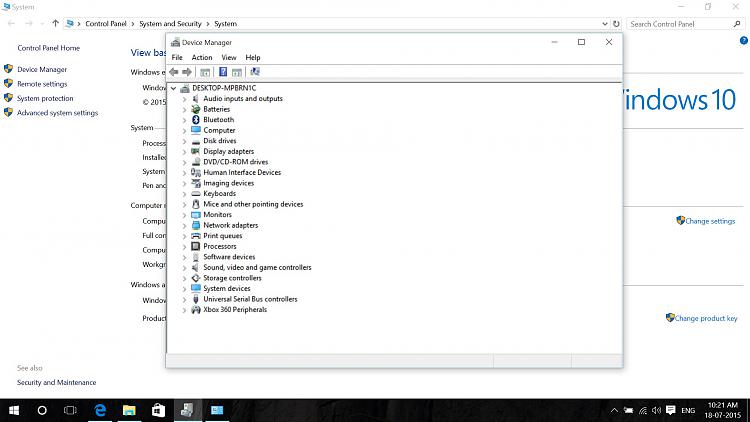Select the Bluetooth device category icon

click(196, 120)
